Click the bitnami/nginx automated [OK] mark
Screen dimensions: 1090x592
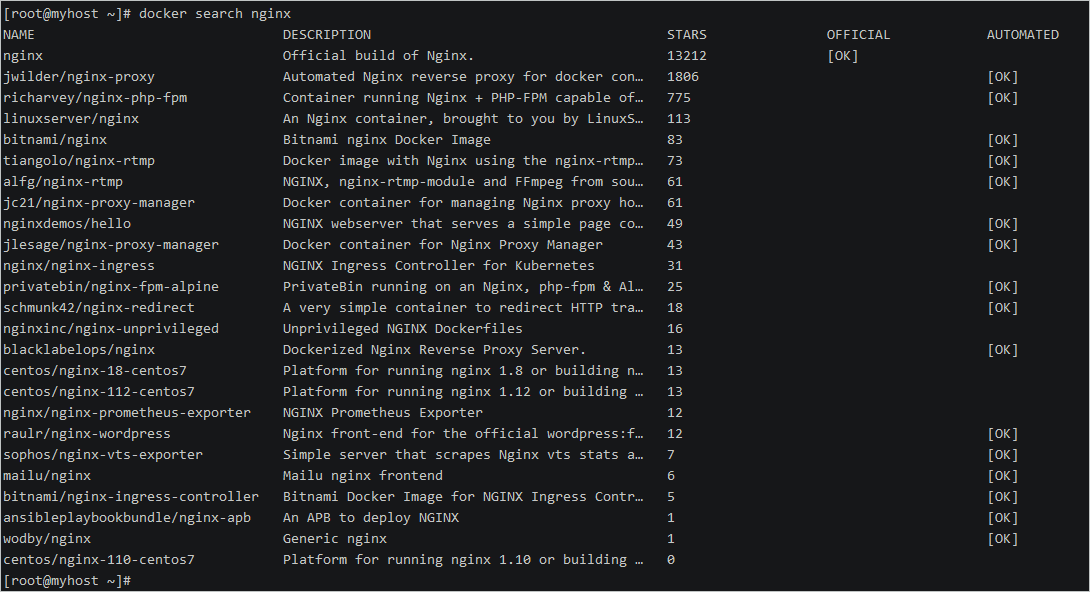coord(1002,140)
